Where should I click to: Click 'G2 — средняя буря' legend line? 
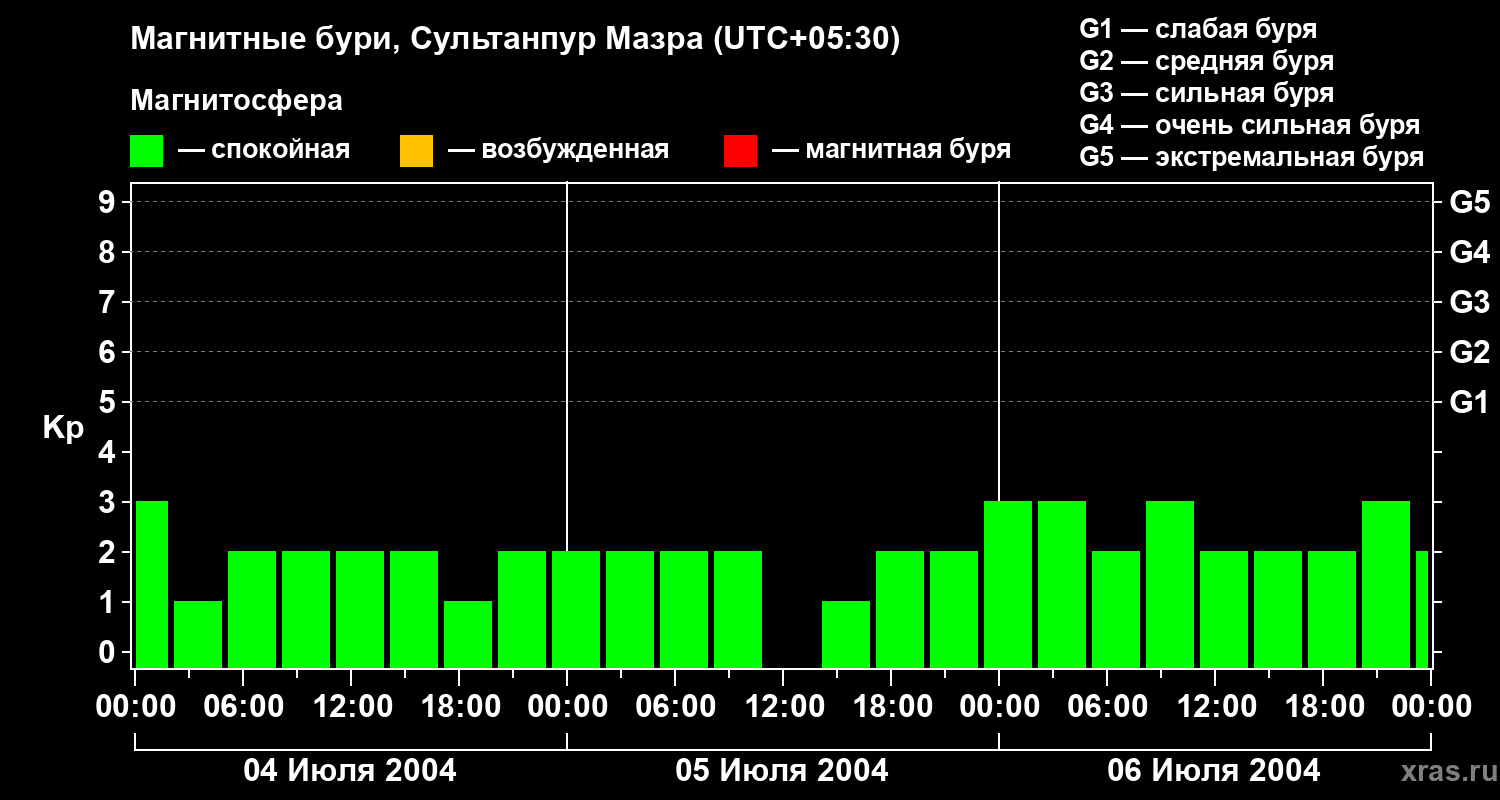[x=1206, y=61]
